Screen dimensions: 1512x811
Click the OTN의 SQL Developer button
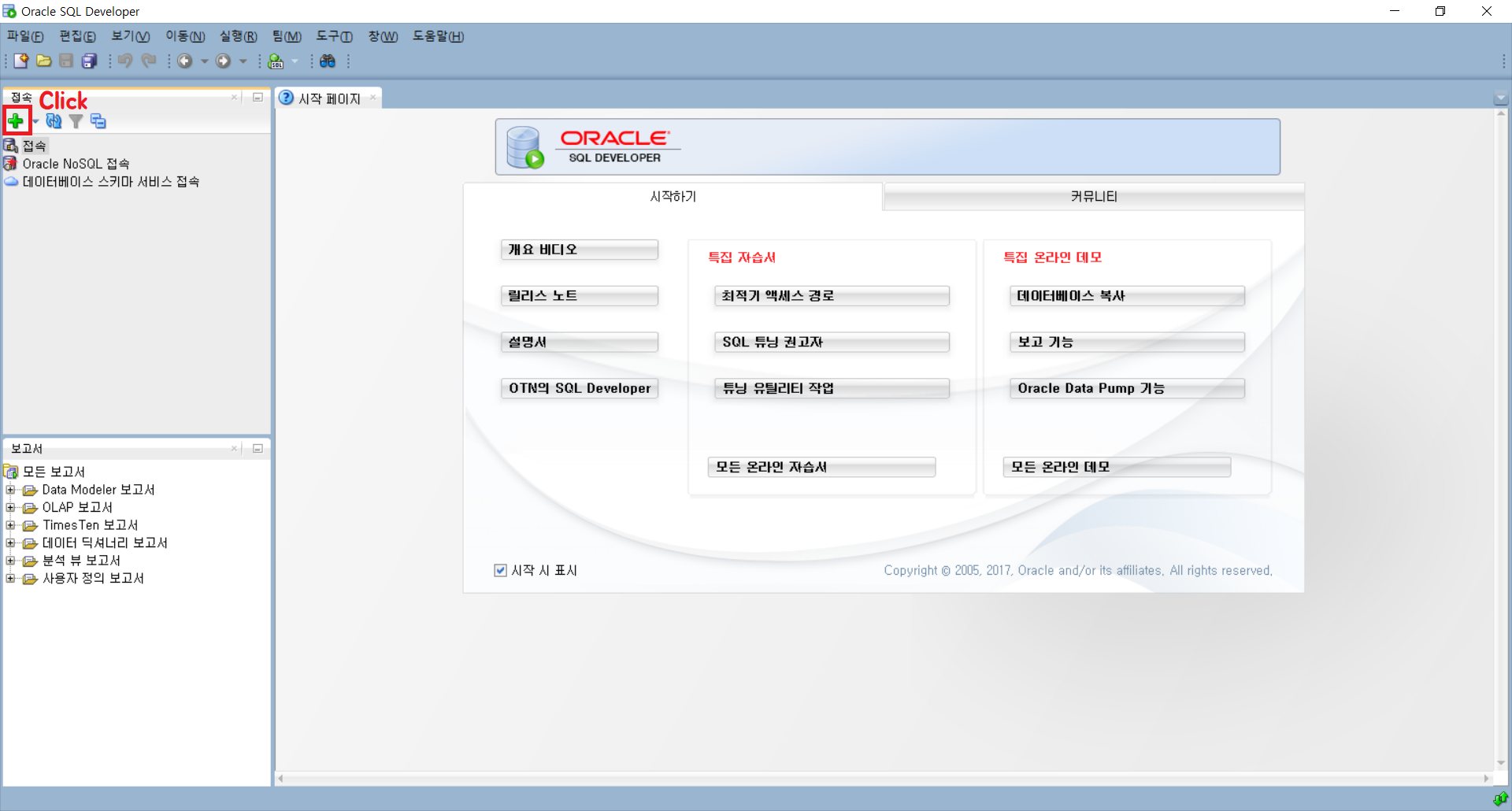(580, 388)
